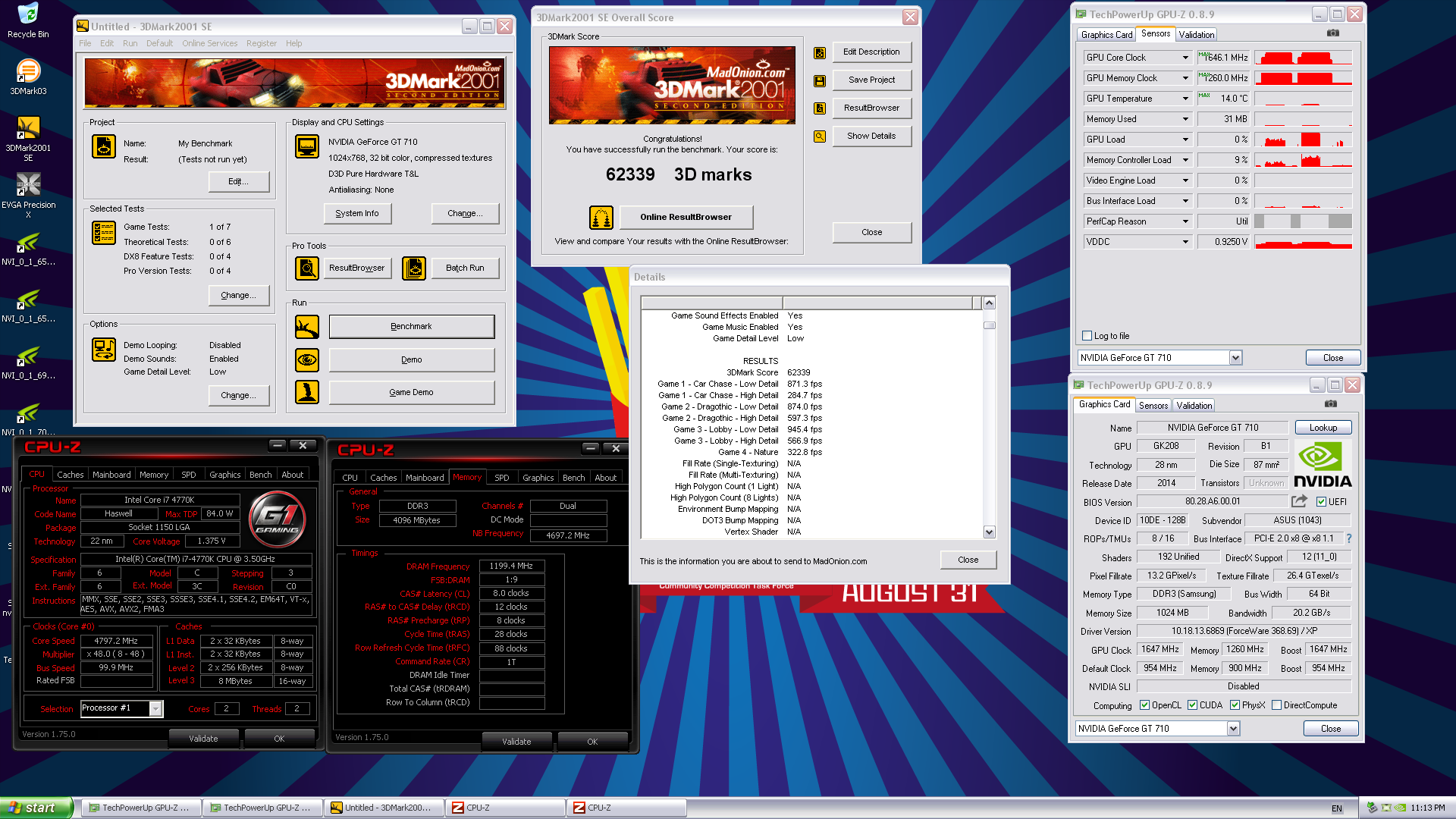Viewport: 1456px width, 819px height.
Task: Click the Details list scrollbar up arrow
Action: [989, 303]
